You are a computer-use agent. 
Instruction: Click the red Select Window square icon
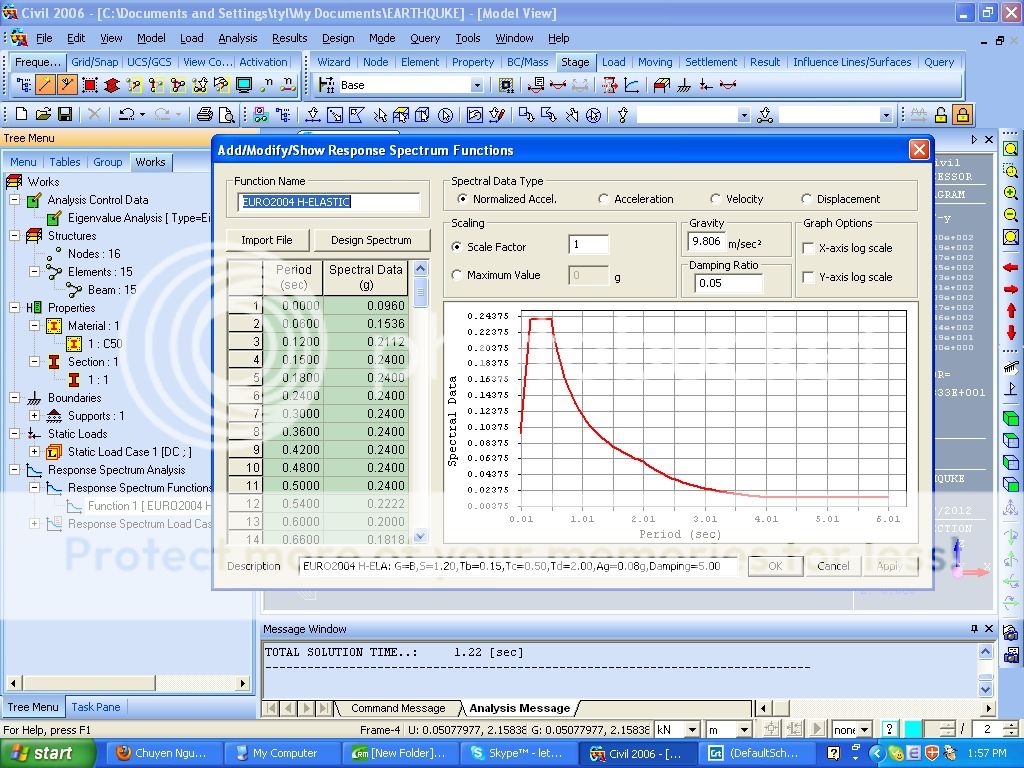click(x=90, y=85)
